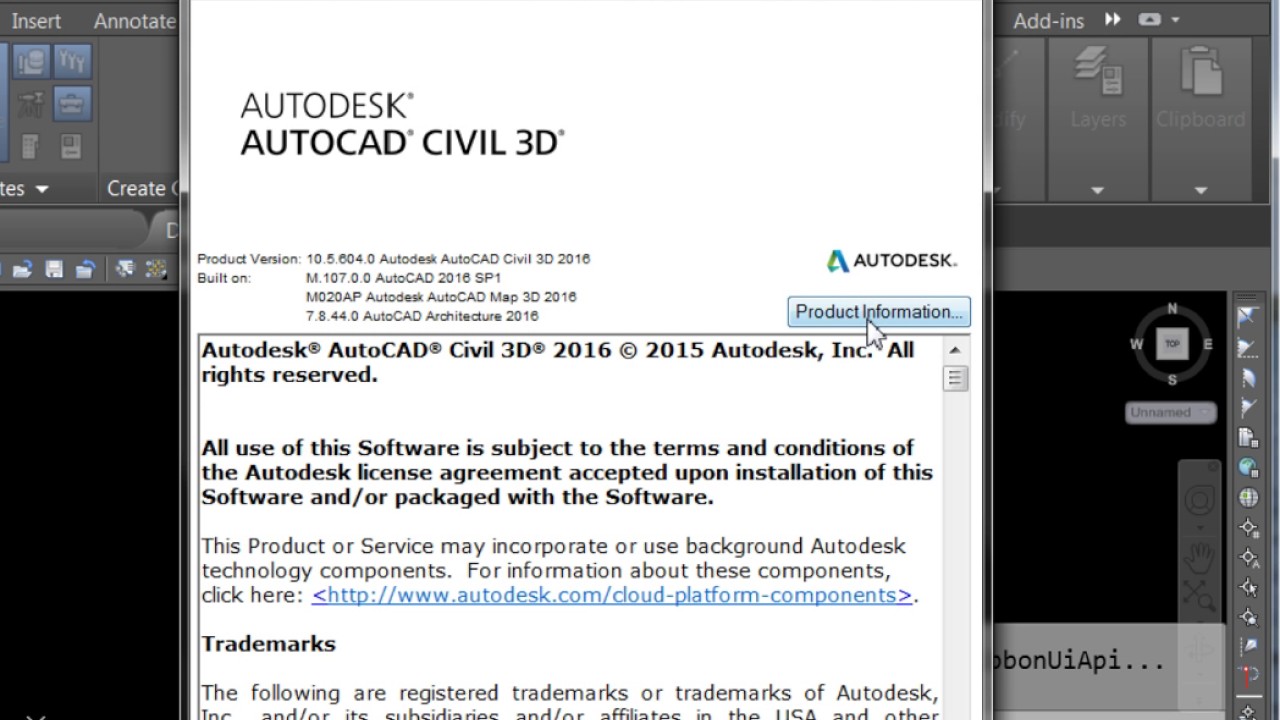Click the Create panel title

tap(140, 188)
